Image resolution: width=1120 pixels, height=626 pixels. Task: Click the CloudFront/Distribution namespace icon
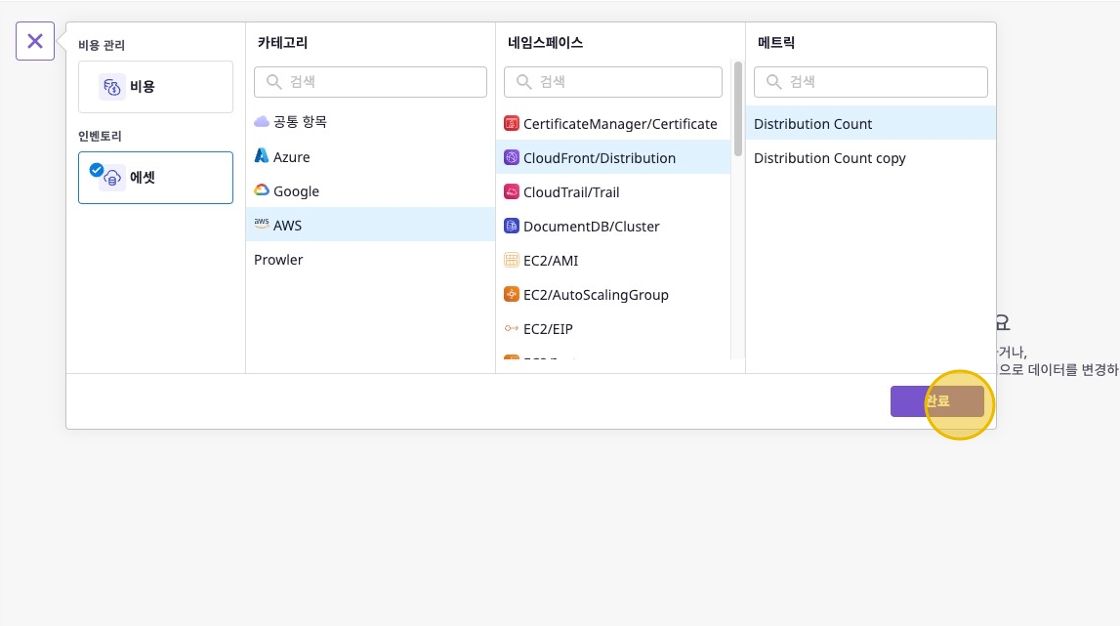512,158
